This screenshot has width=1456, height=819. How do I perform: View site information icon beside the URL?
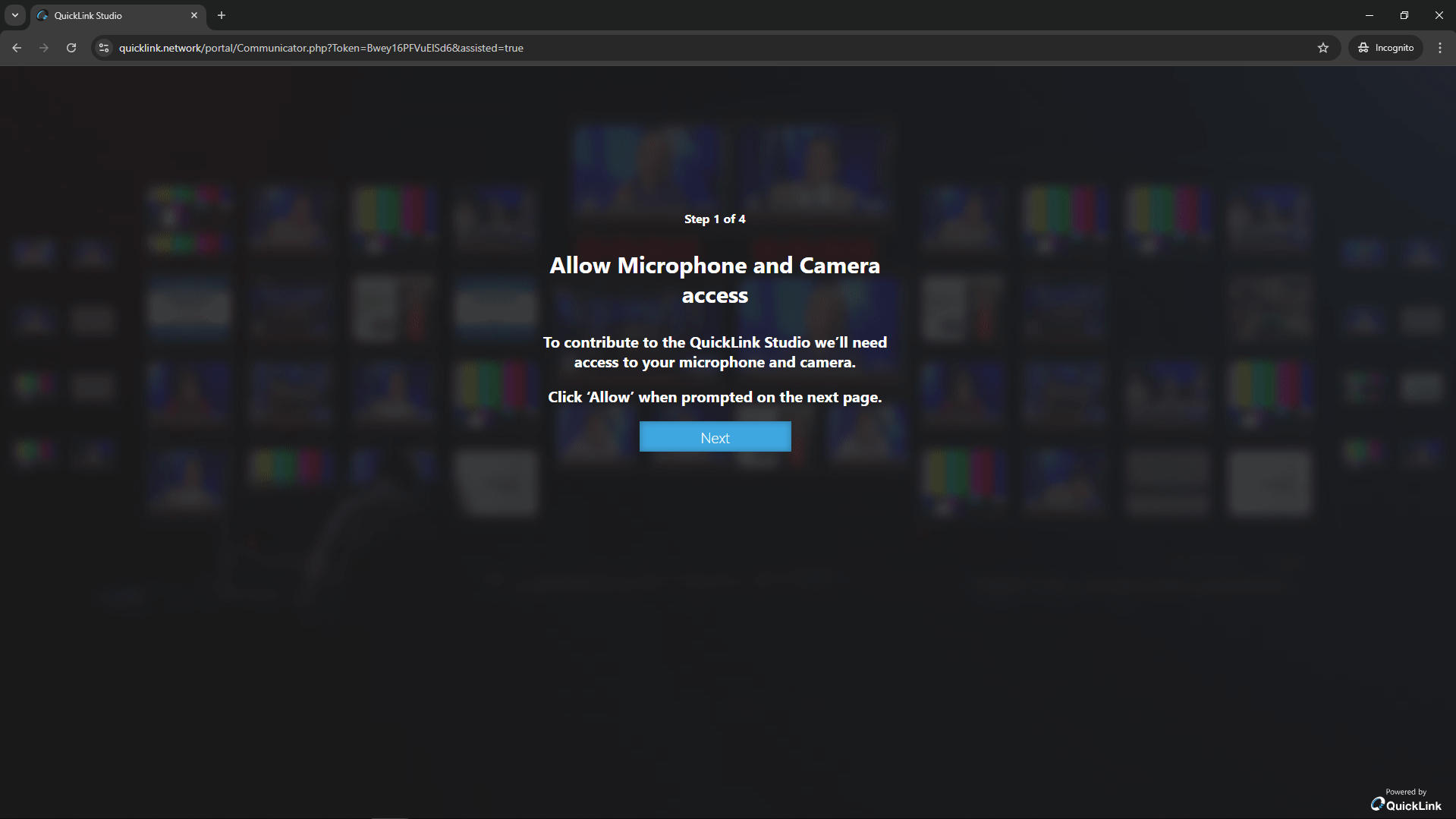[104, 48]
